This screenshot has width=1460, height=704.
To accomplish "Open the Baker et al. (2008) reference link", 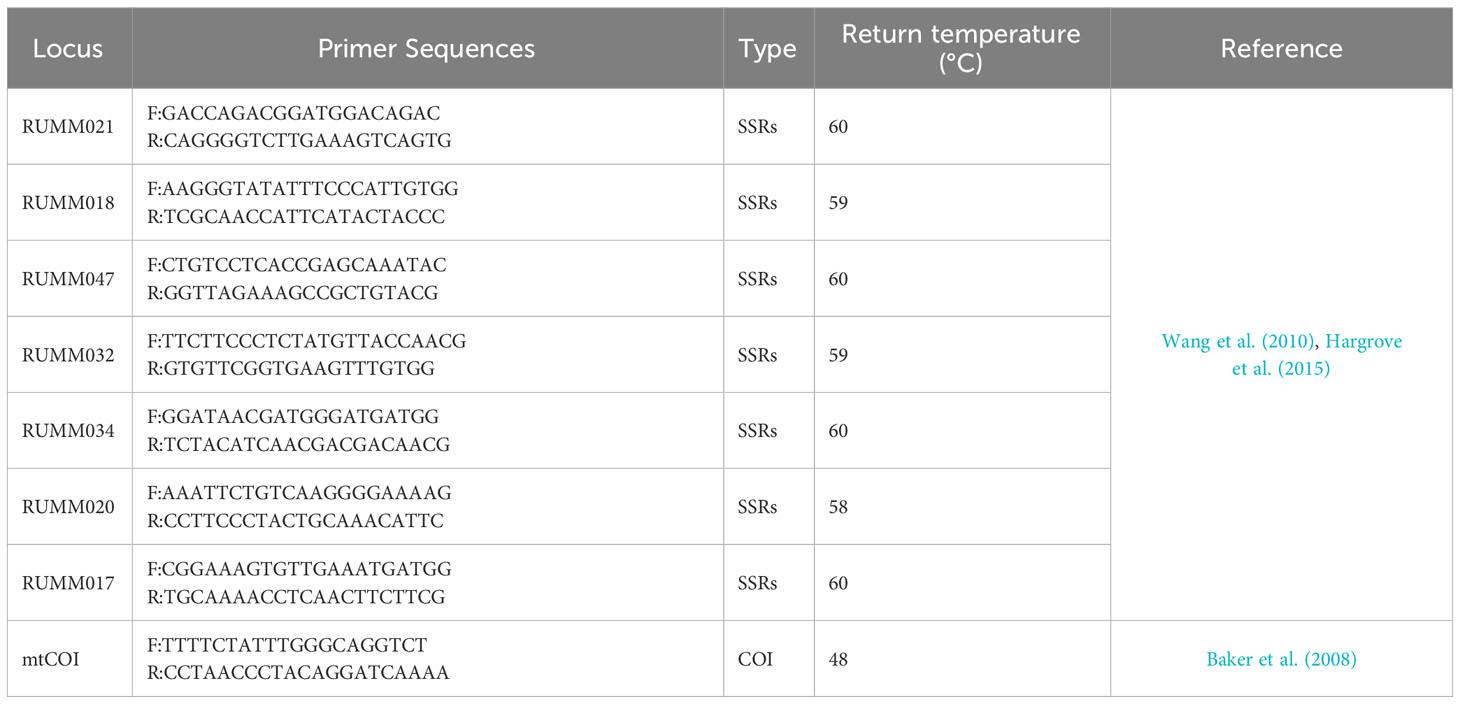I will (1281, 659).
